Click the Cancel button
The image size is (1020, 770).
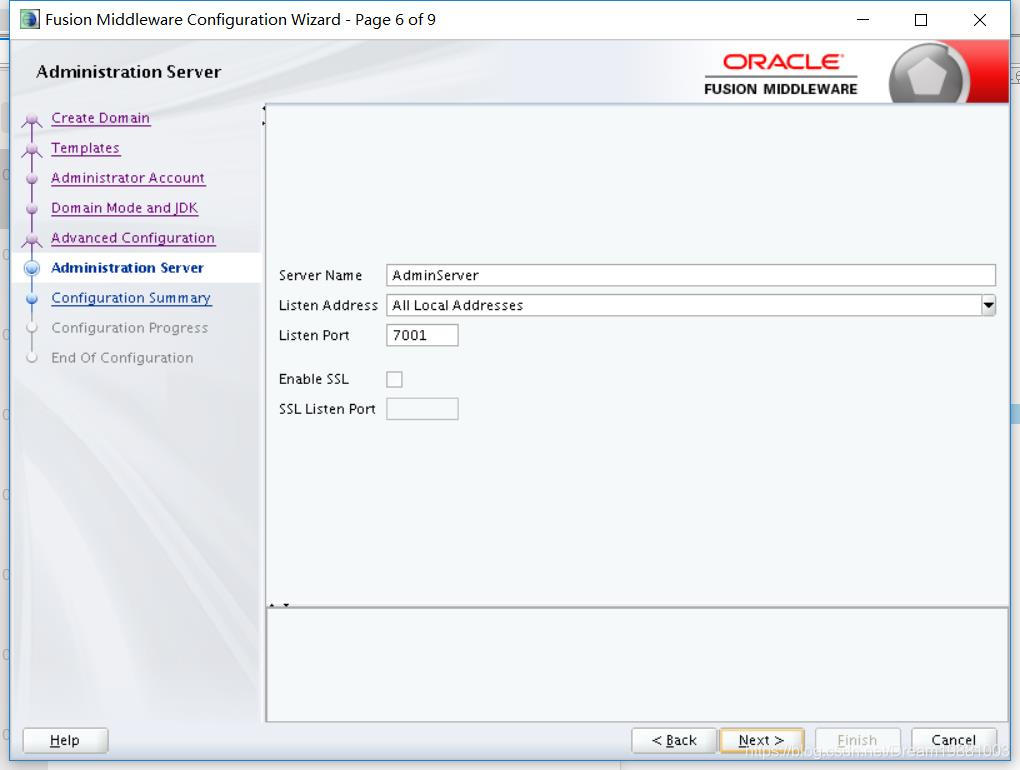click(954, 740)
